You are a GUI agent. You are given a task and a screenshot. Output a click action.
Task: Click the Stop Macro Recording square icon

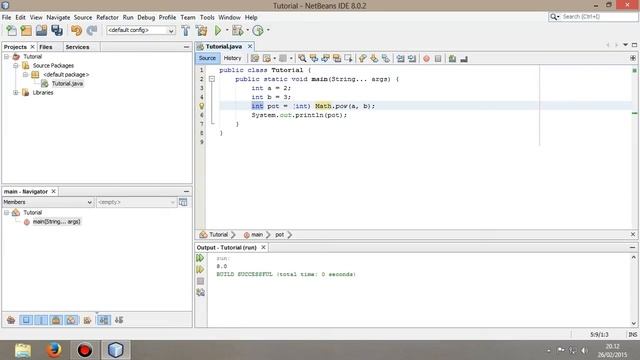(x=438, y=59)
